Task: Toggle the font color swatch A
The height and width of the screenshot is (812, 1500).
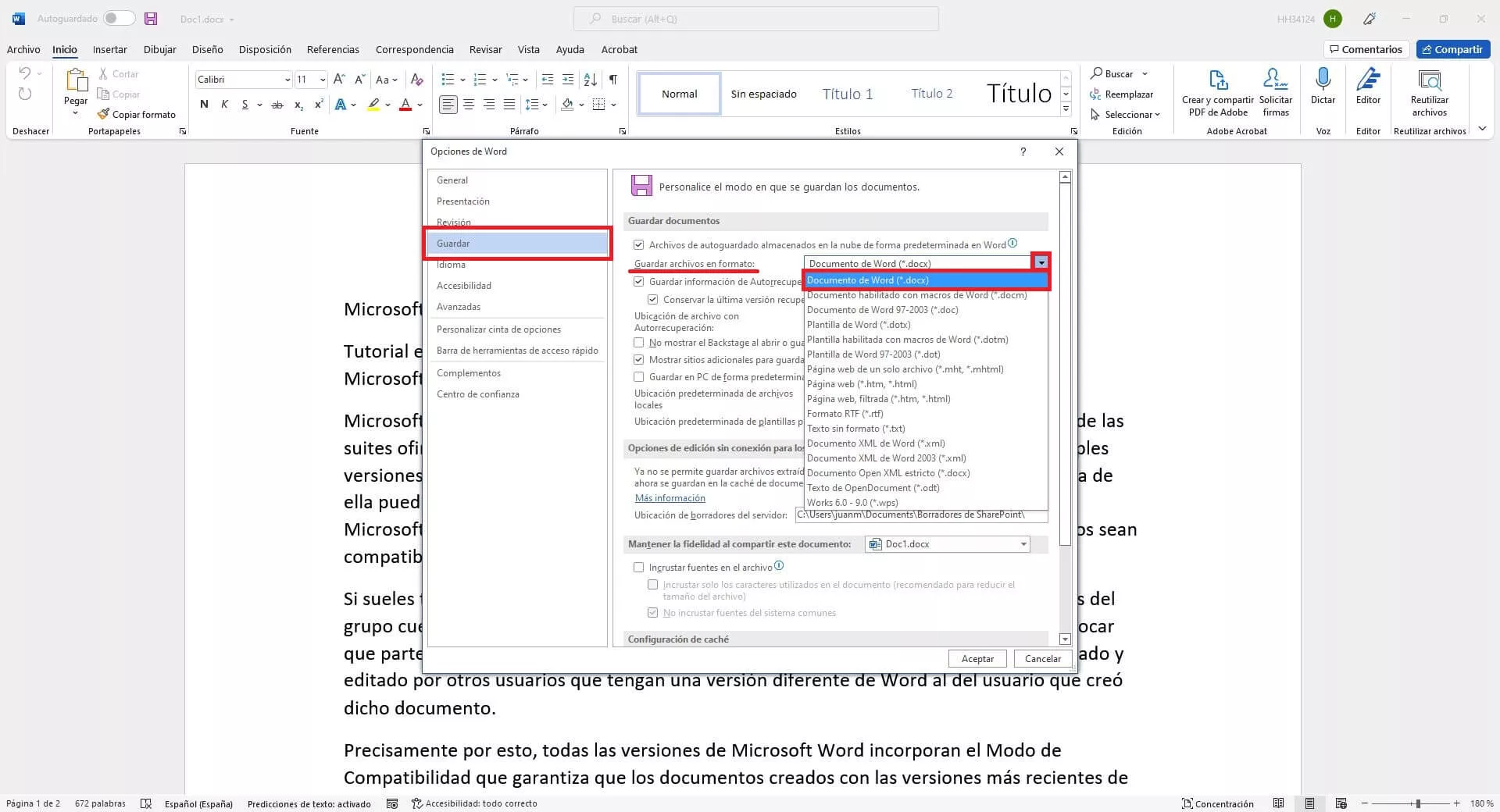Action: (405, 104)
